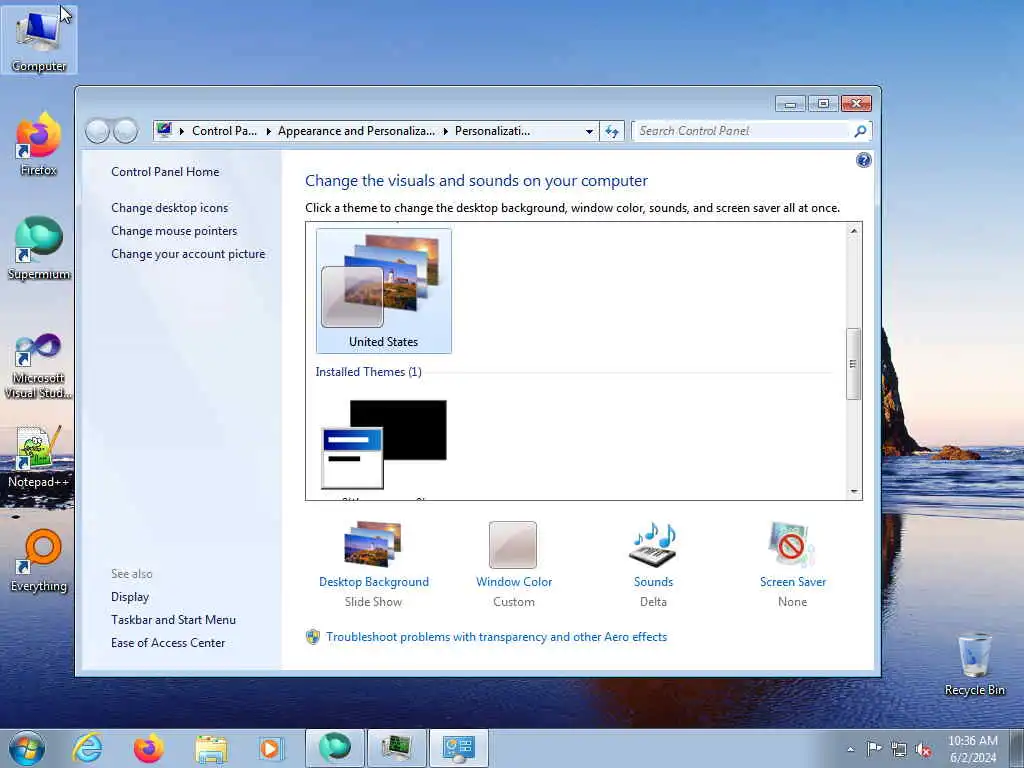Open Windows Explorer from the taskbar
Image resolution: width=1024 pixels, height=768 pixels.
211,748
